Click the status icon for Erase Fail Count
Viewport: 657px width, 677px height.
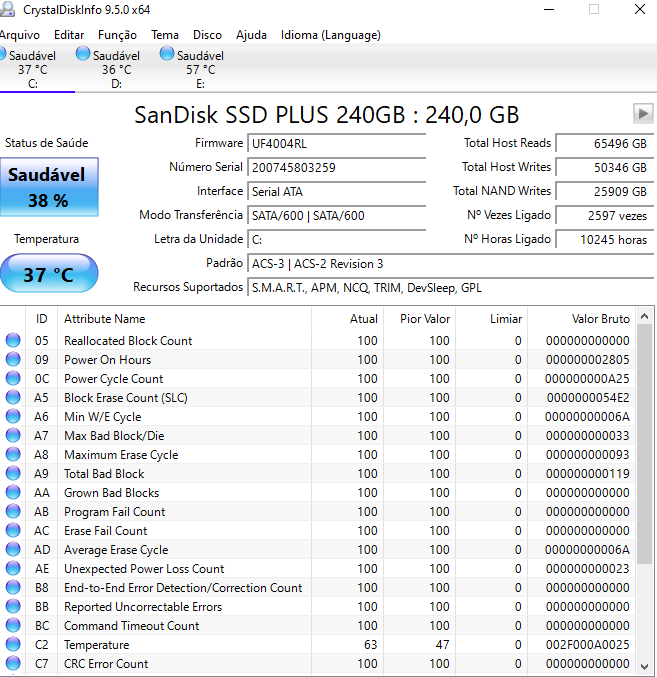coord(13,530)
